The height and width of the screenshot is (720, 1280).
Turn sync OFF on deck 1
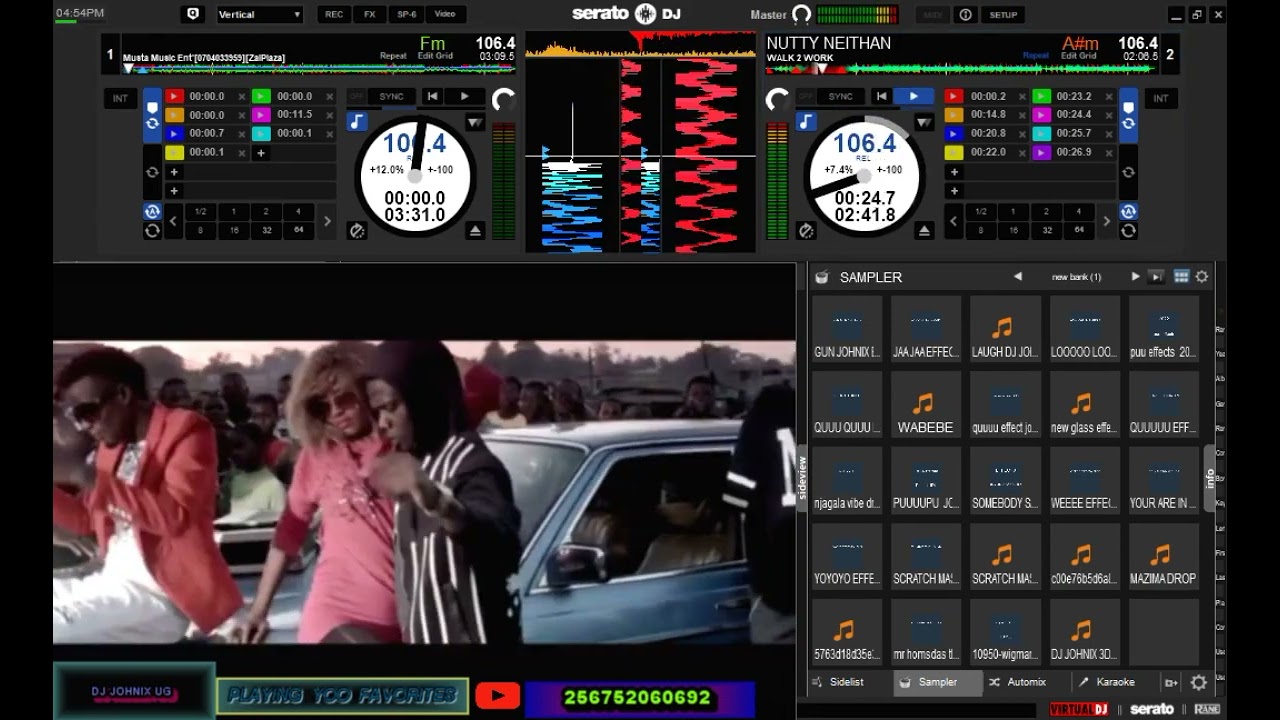click(x=357, y=96)
